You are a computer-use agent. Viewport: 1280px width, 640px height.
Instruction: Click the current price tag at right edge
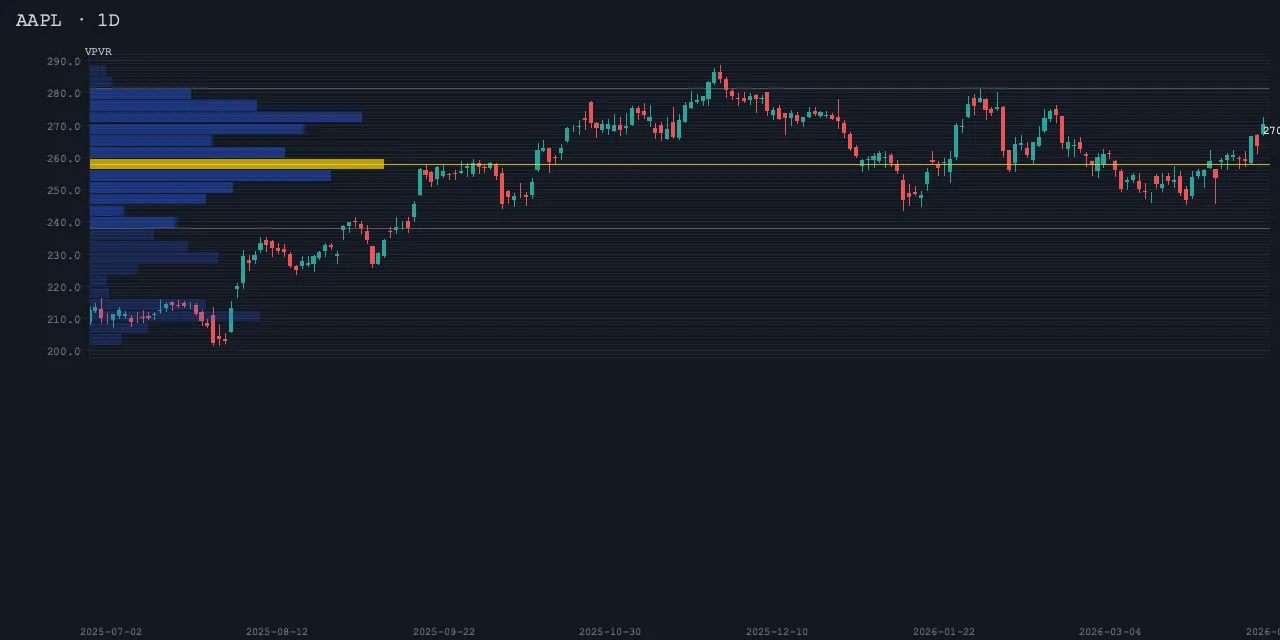pyautogui.click(x=1270, y=131)
